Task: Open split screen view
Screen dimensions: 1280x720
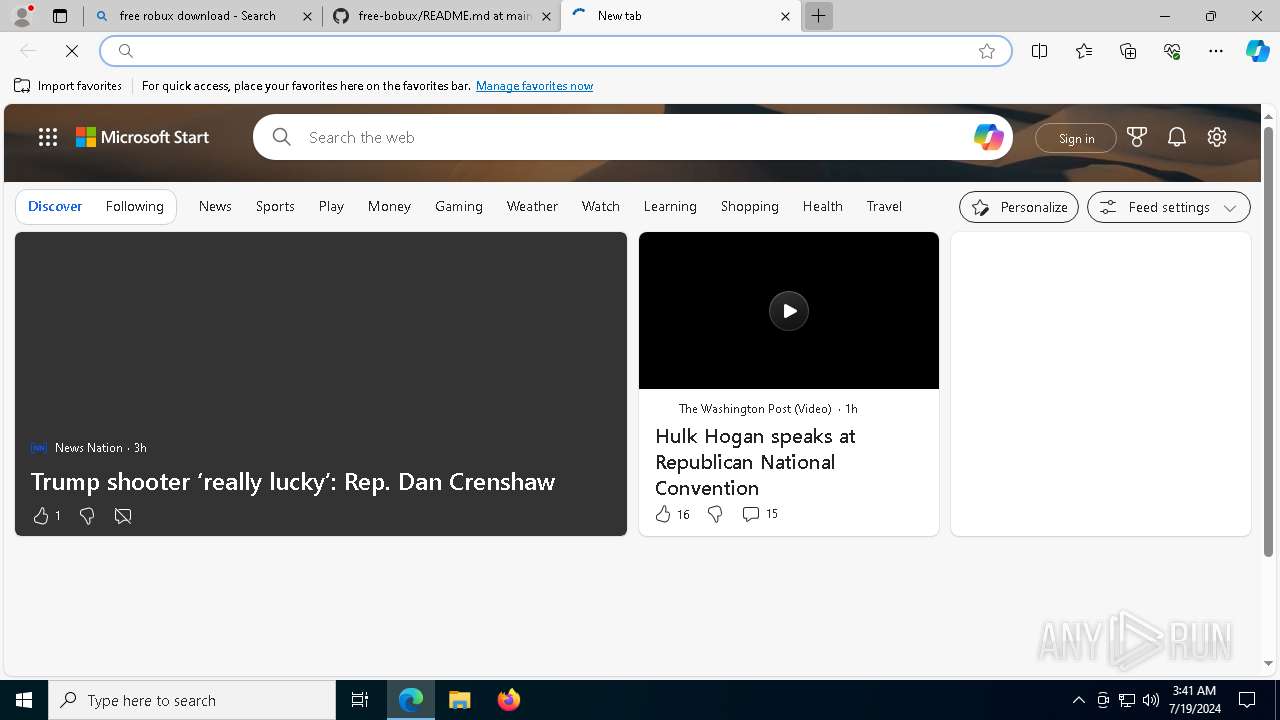Action: click(1040, 51)
